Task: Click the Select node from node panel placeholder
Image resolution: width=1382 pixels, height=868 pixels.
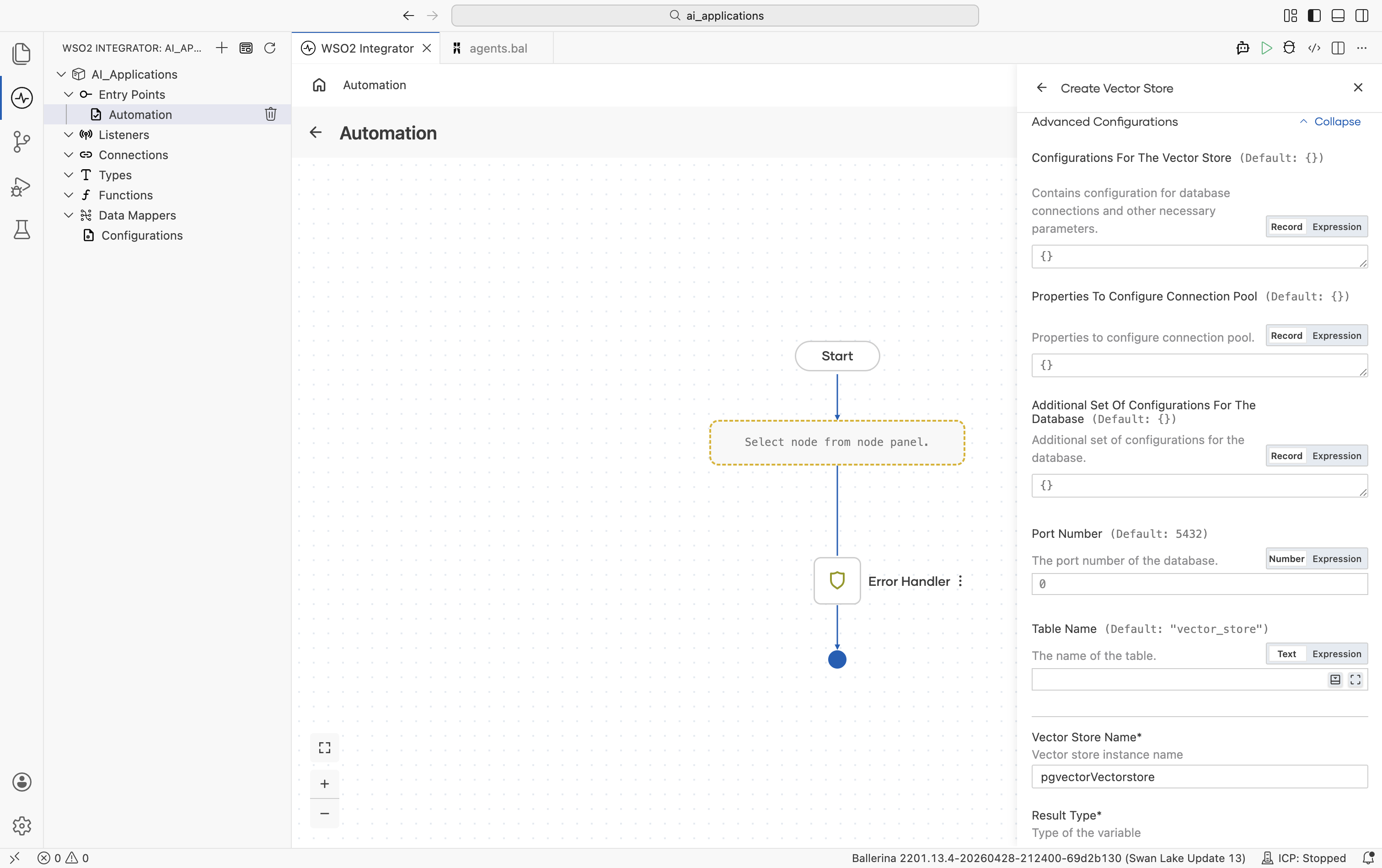Action: (837, 442)
